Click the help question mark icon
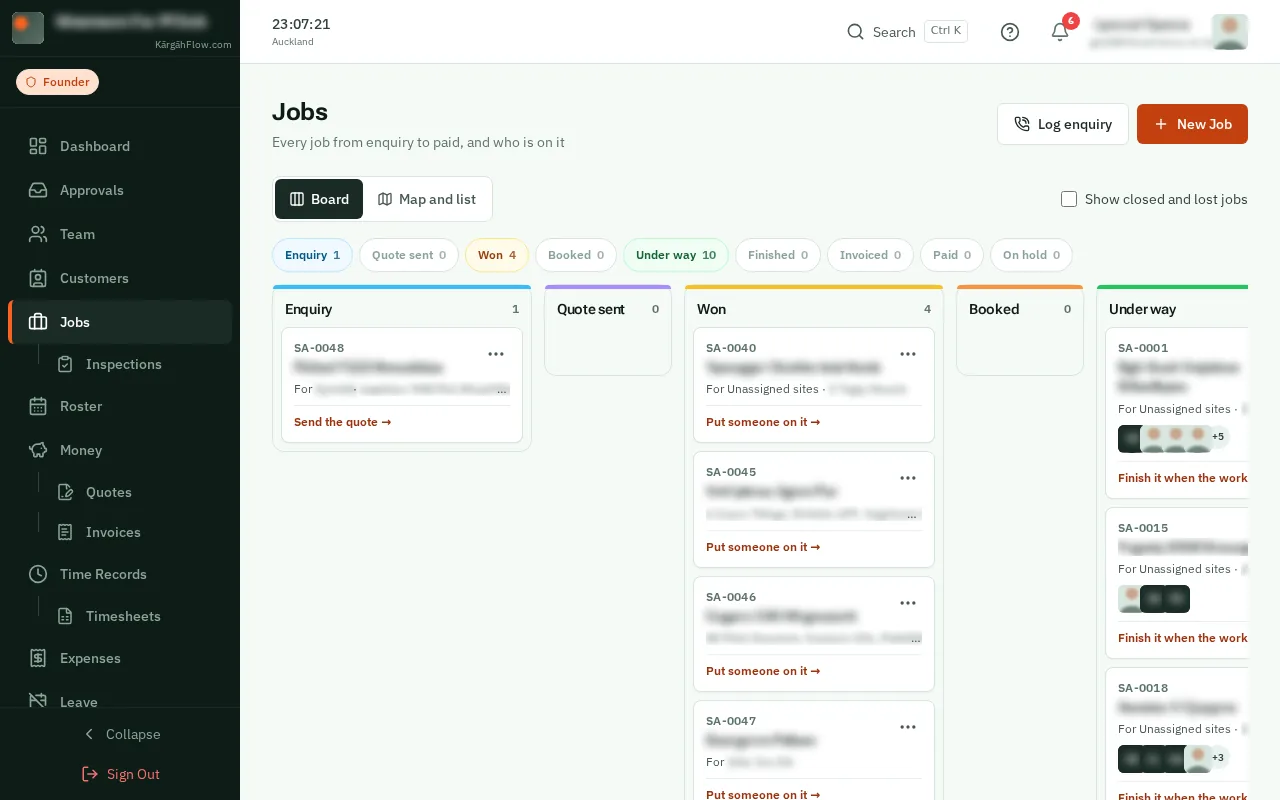 click(1010, 32)
